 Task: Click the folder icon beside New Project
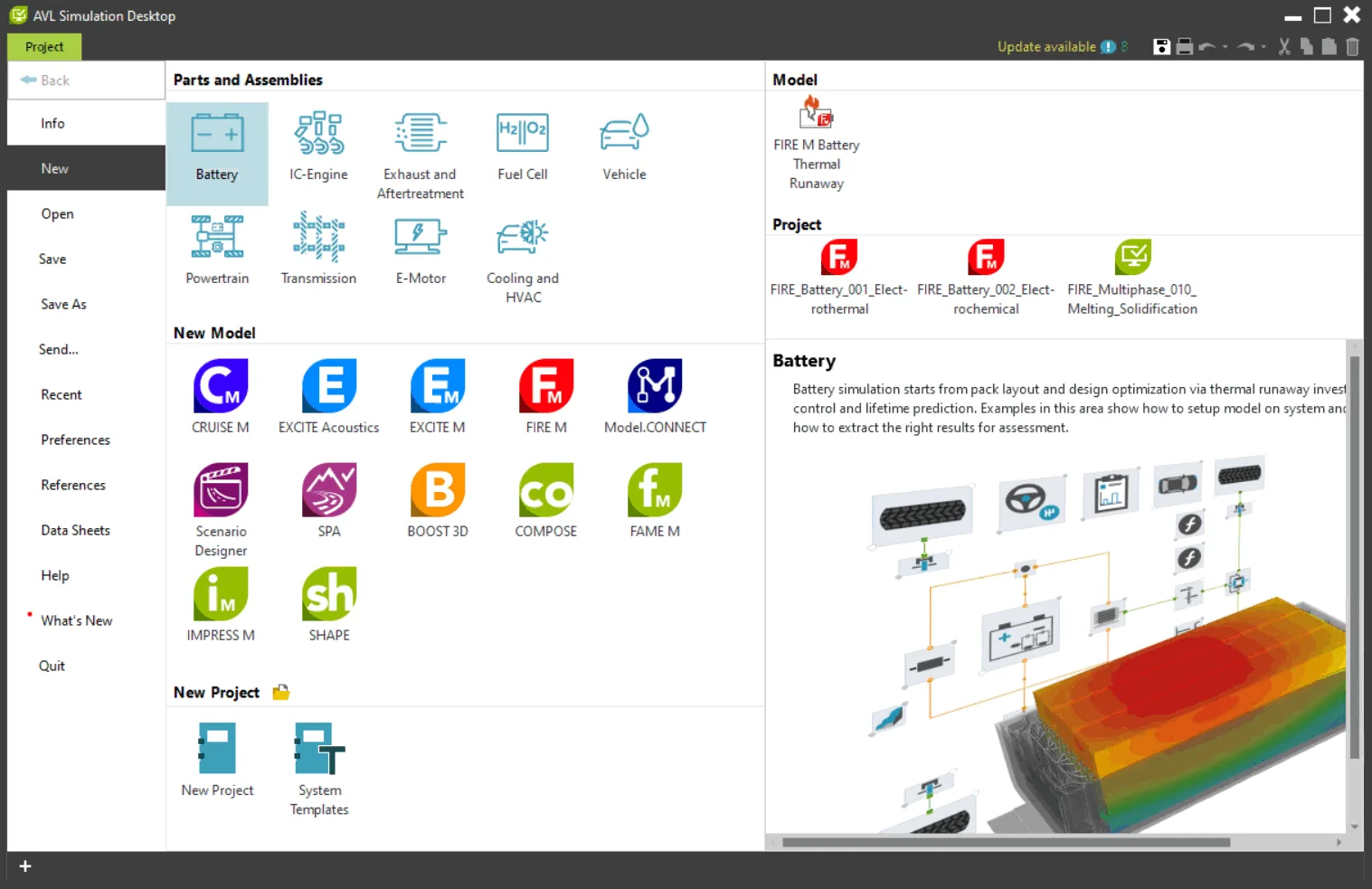coord(281,693)
